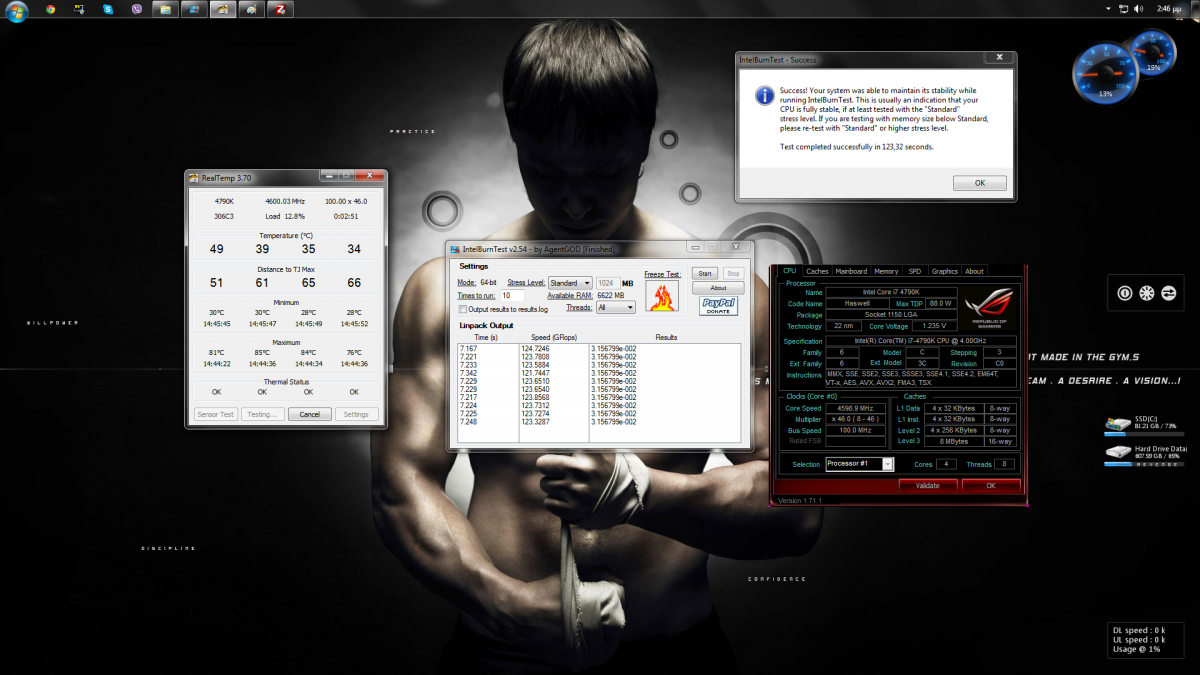Viewport: 1200px width, 675px height.
Task: Stop the IntelBurnTest run
Action: pos(733,273)
